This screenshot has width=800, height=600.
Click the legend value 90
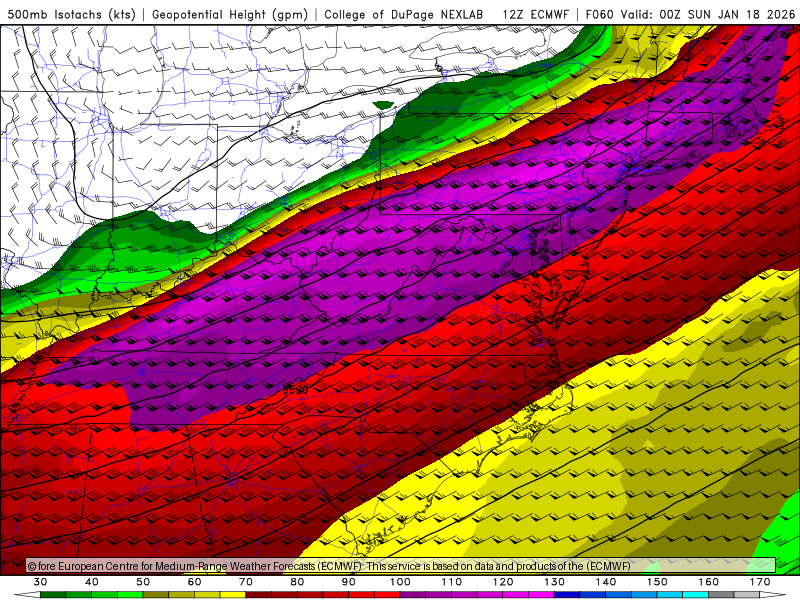(x=349, y=582)
